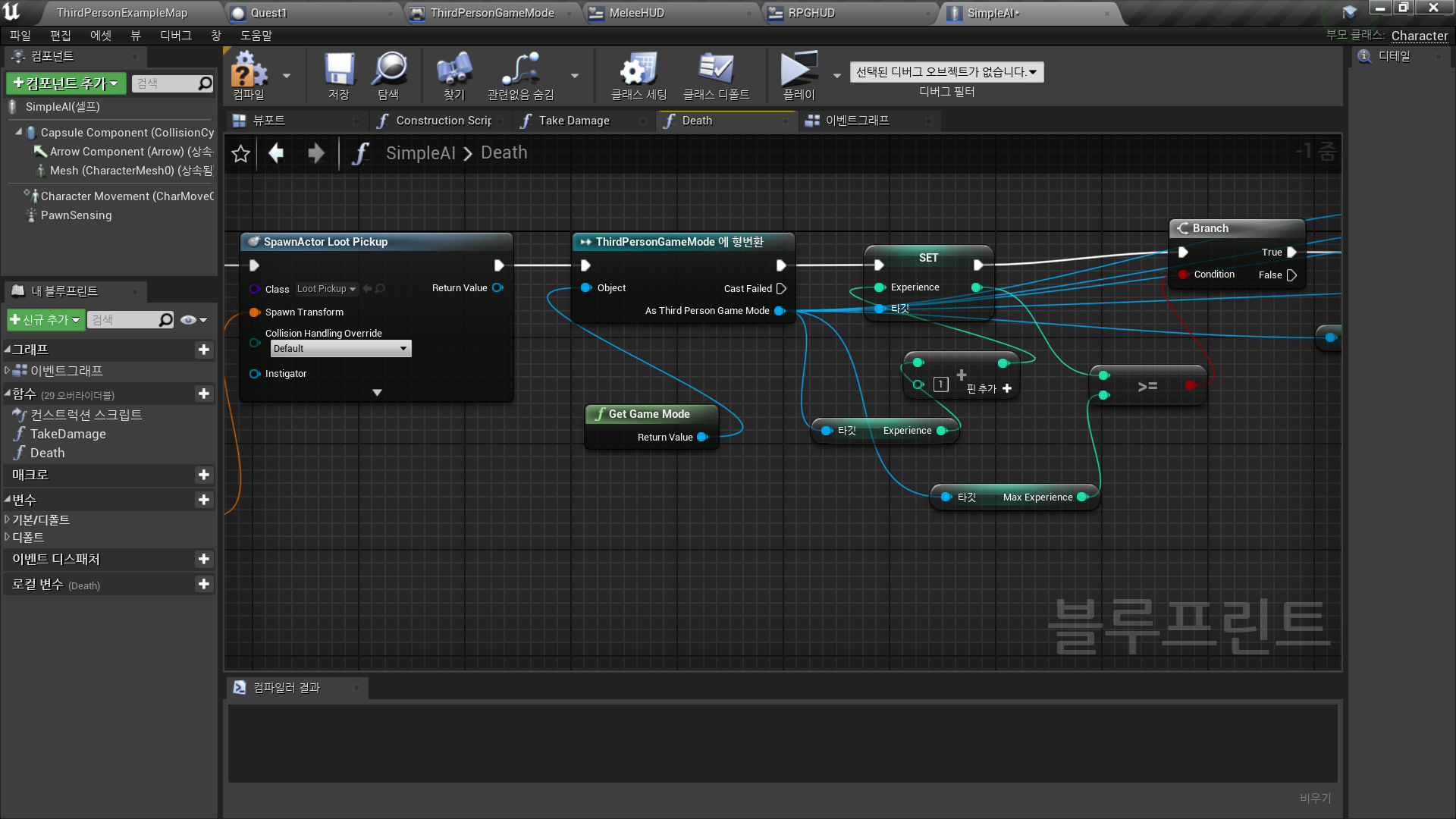Click the Branch False output pin
This screenshot has height=819, width=1456.
pyautogui.click(x=1292, y=275)
